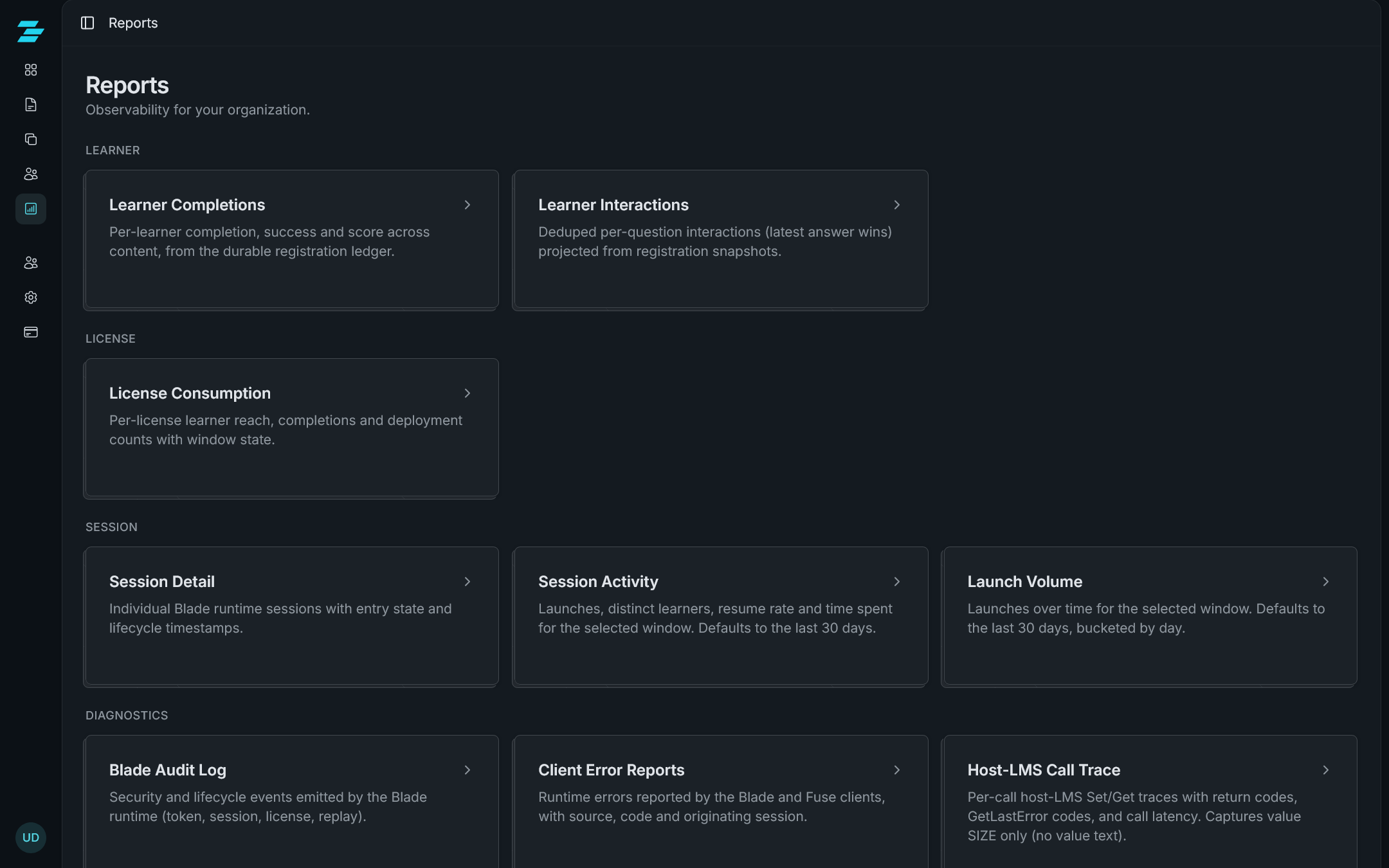Click the LEARNER section heading

tap(113, 150)
